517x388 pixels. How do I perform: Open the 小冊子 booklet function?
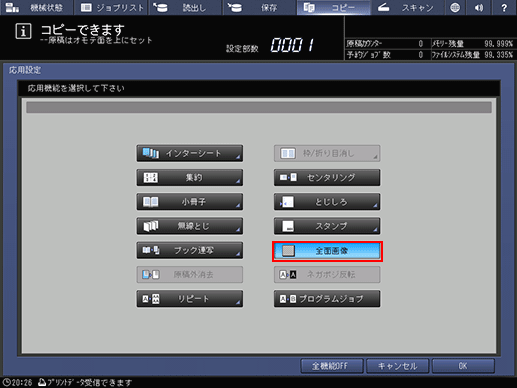(x=190, y=202)
